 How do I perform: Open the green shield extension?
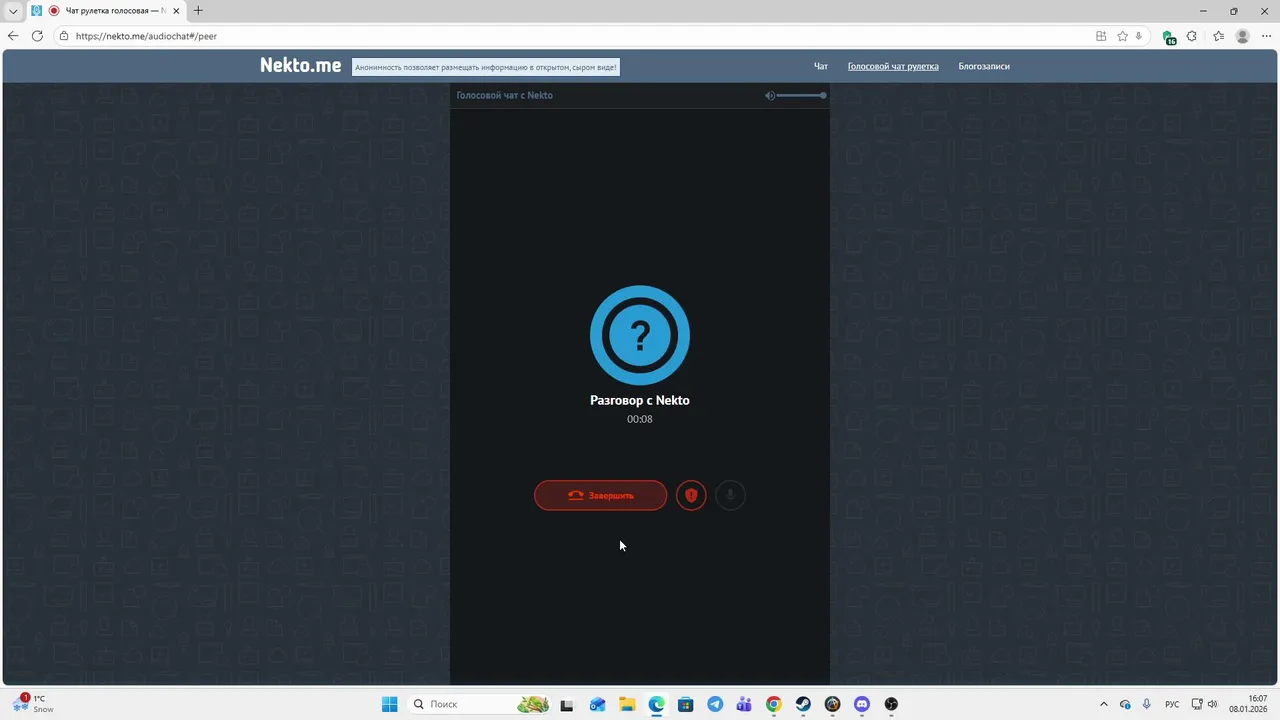1169,37
